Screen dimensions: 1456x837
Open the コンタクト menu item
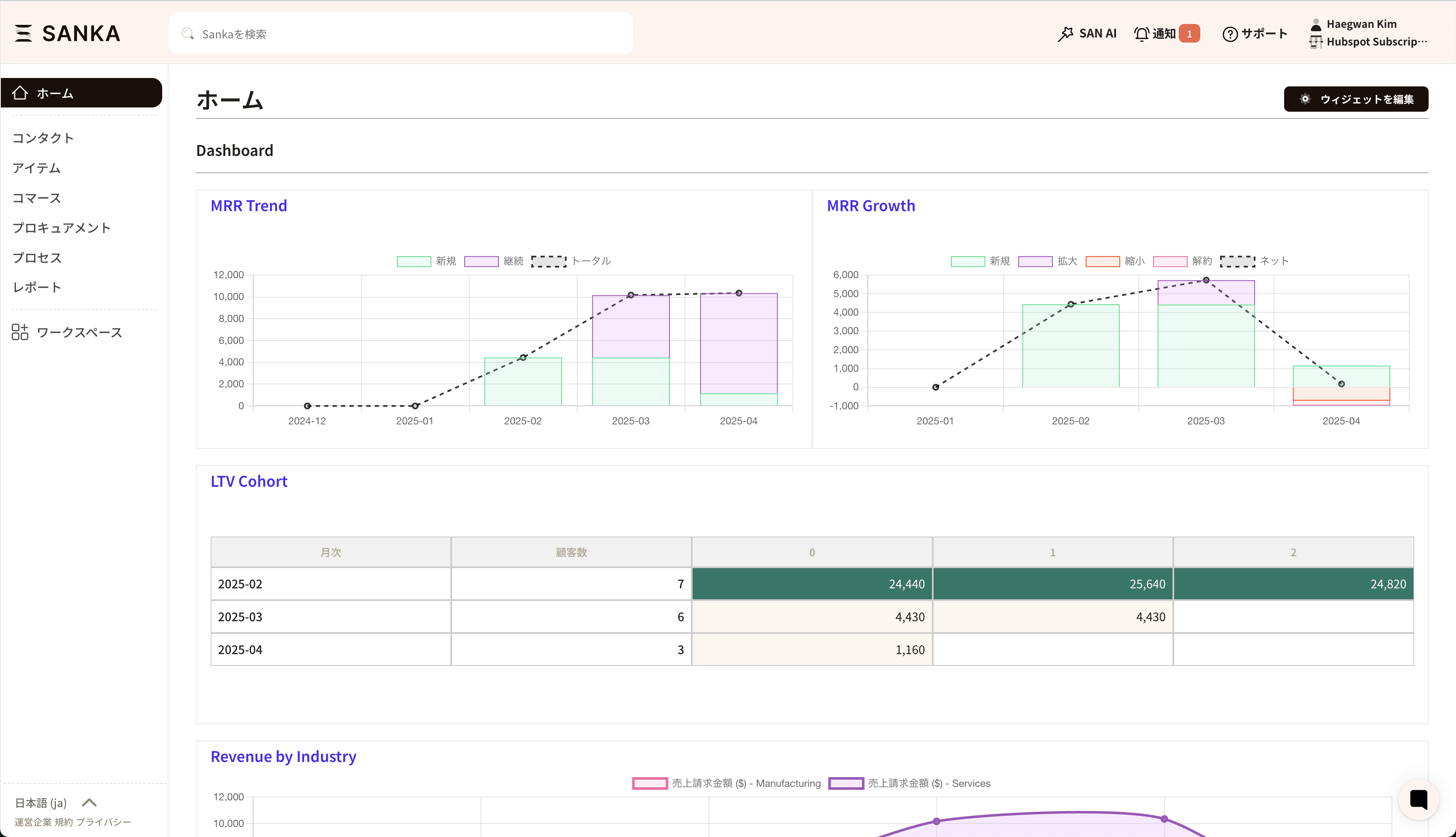(43, 138)
